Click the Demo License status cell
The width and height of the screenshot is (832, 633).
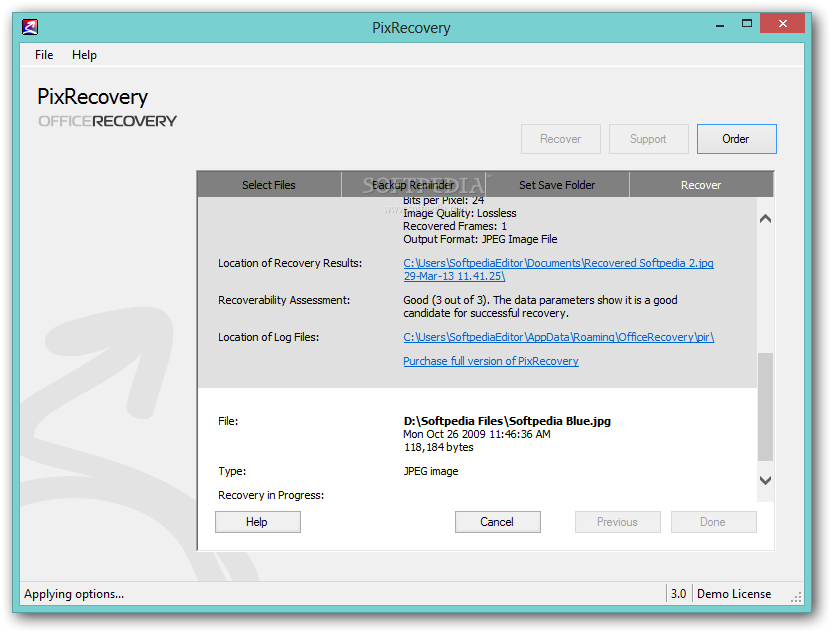[734, 594]
